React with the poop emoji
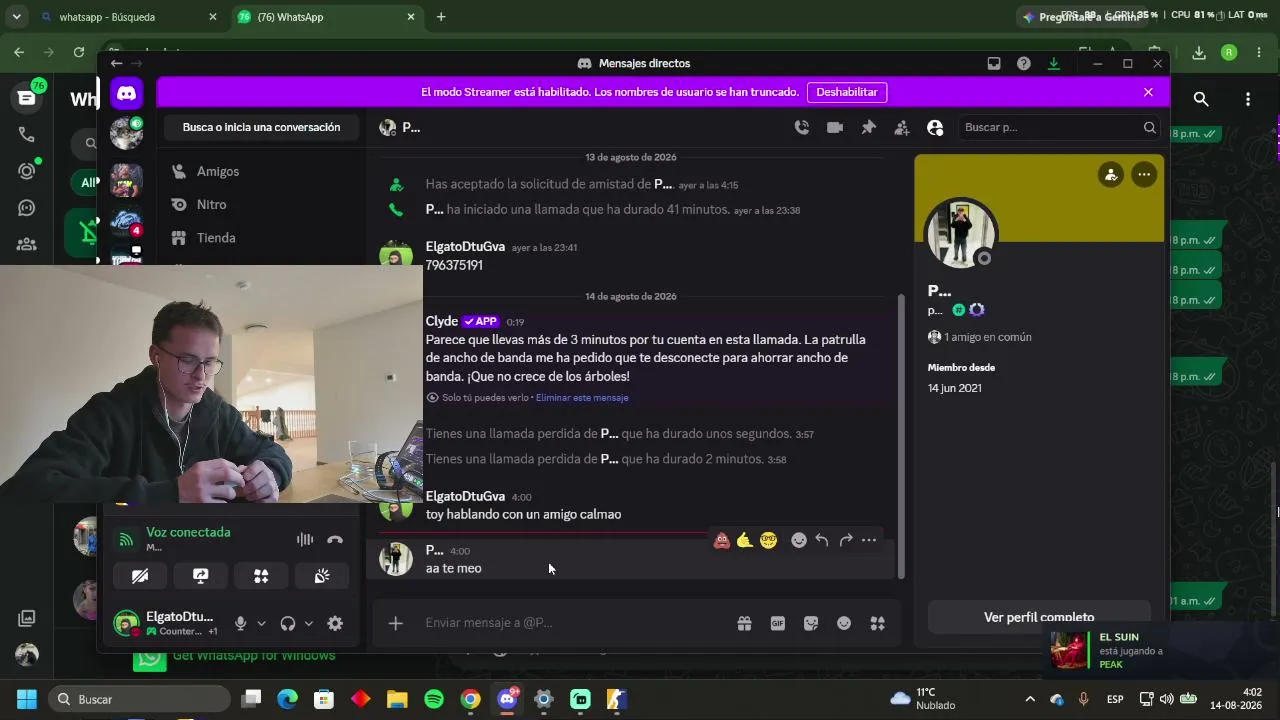 click(722, 540)
